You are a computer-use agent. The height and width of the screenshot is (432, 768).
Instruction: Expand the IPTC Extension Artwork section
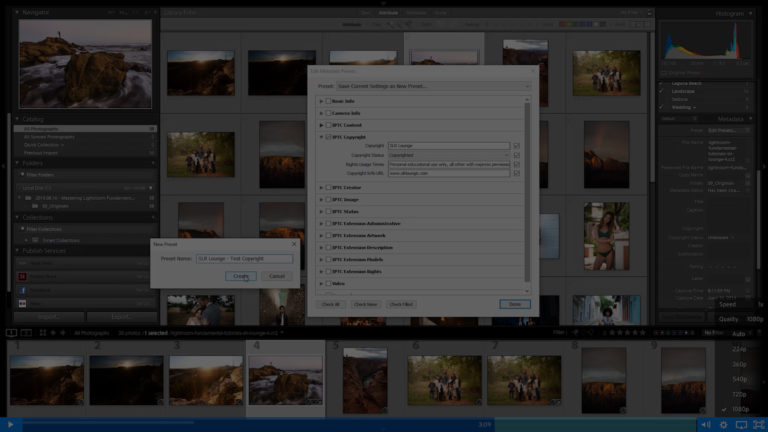coord(321,236)
